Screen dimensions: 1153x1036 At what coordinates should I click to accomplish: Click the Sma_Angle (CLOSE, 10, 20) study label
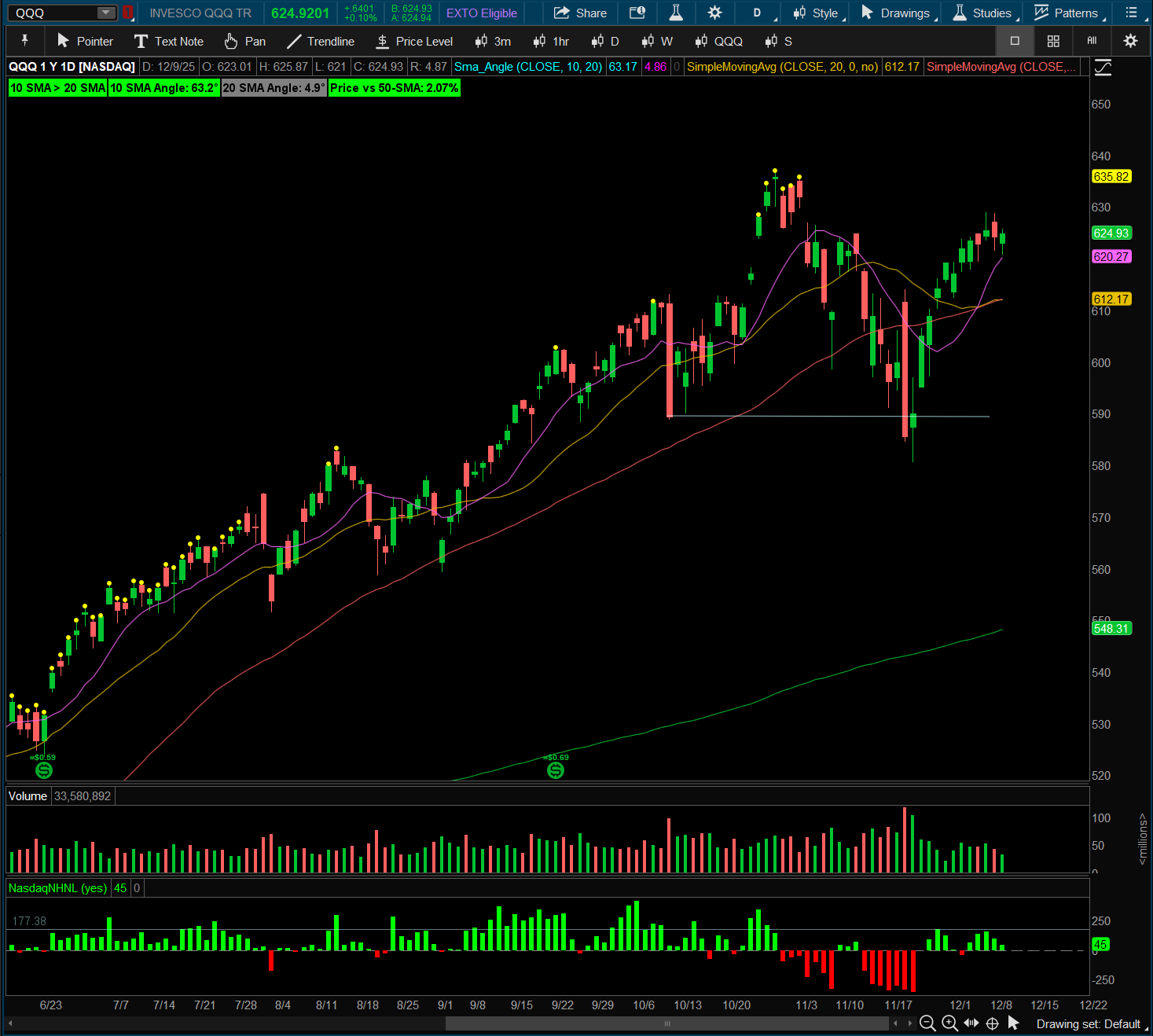coord(528,67)
